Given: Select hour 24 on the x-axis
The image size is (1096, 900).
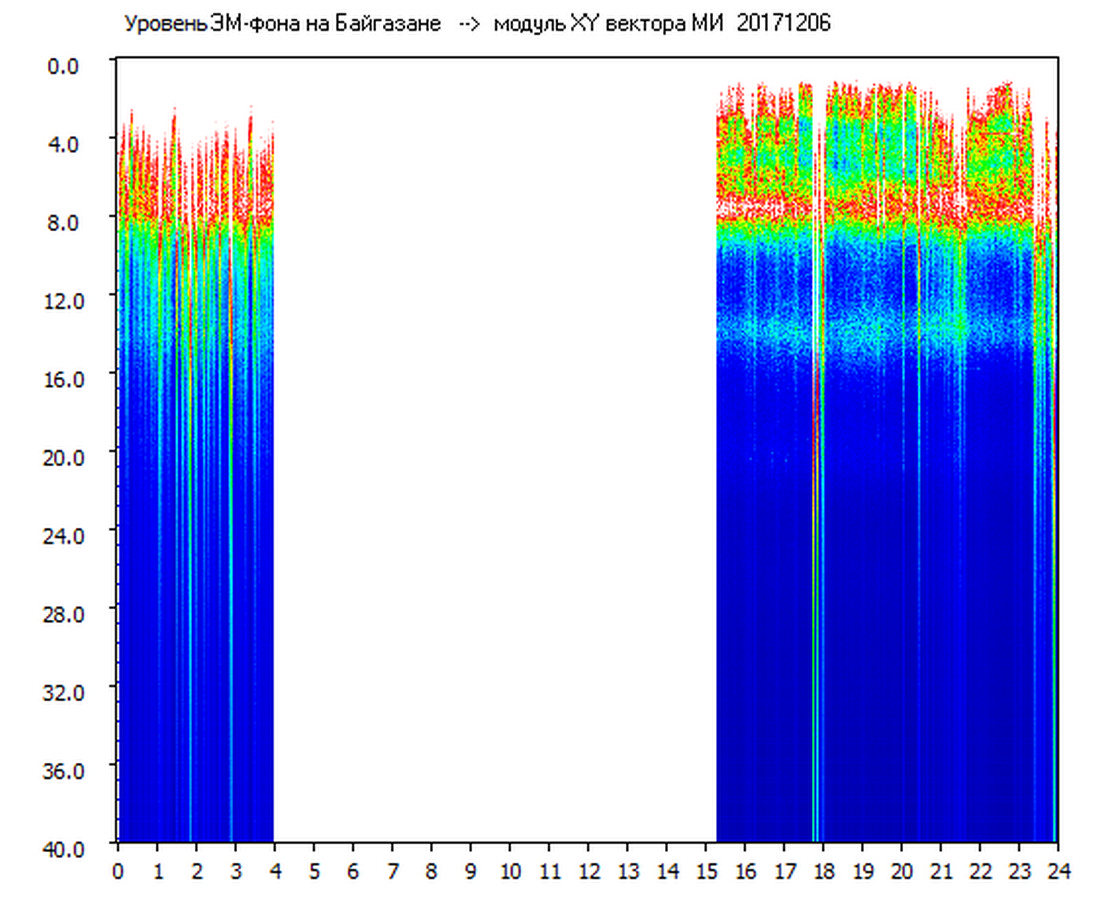Looking at the screenshot, I should tap(1058, 871).
